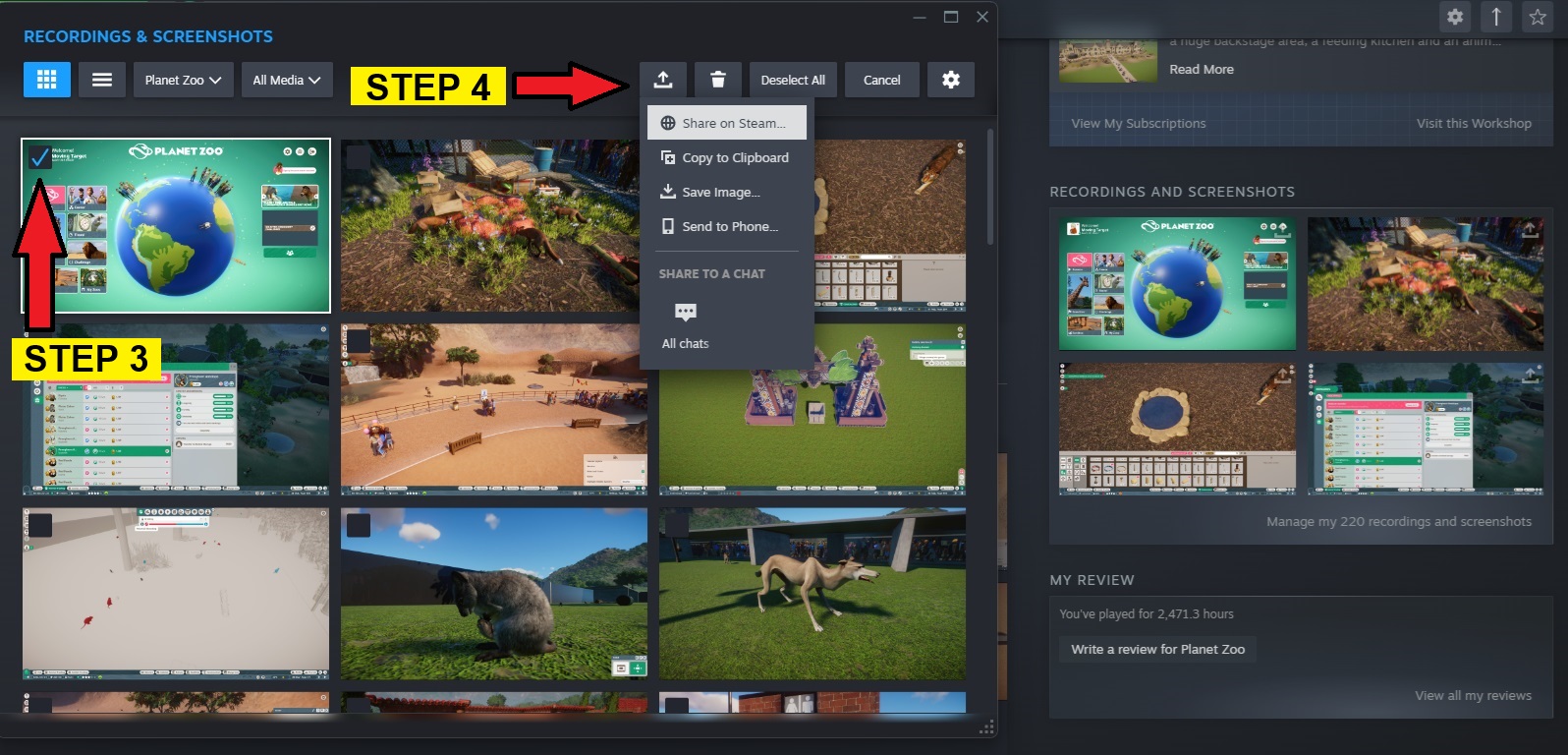The image size is (1568, 755).
Task: Delete selected screenshot with trash icon
Action: 718,80
